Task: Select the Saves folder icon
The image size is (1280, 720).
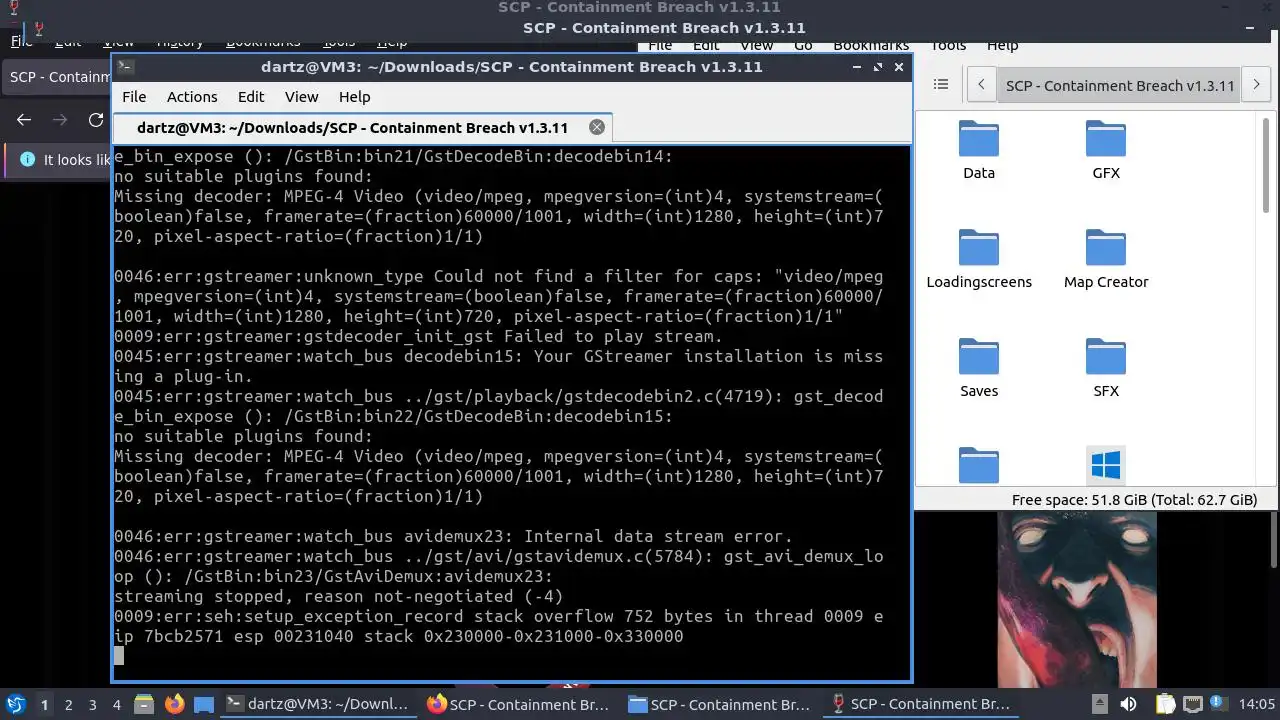Action: pos(978,357)
